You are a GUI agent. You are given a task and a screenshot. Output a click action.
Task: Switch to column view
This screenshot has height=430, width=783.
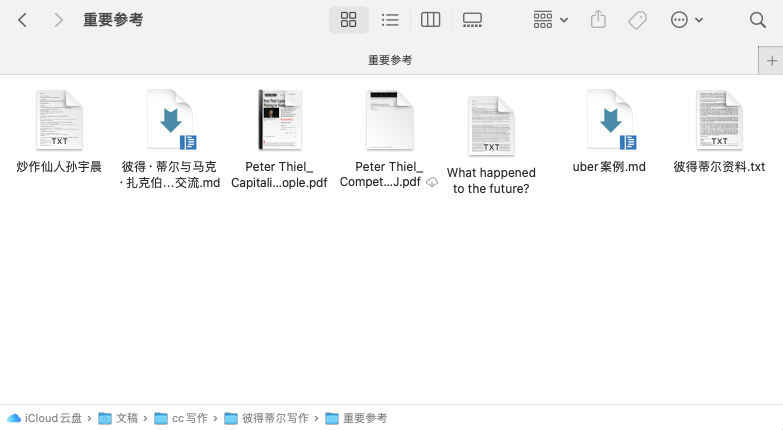click(431, 20)
